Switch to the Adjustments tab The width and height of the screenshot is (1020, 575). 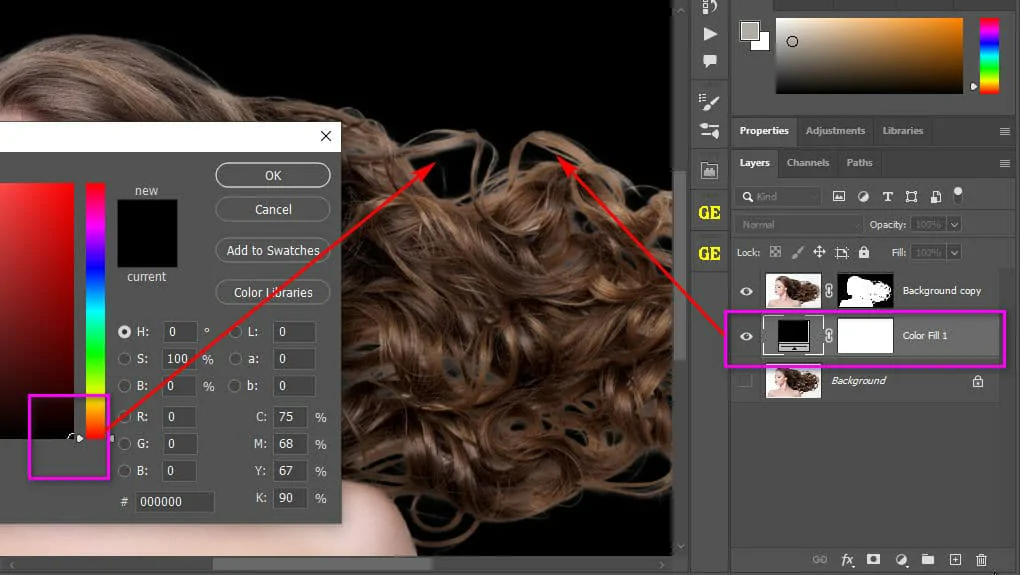(x=835, y=131)
